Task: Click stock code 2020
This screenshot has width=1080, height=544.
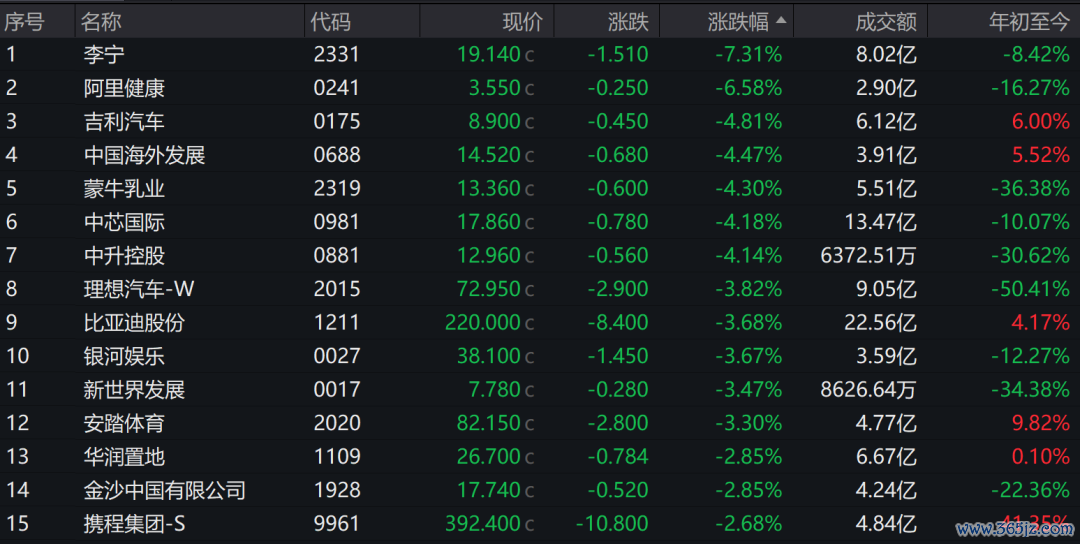Action: coord(337,423)
